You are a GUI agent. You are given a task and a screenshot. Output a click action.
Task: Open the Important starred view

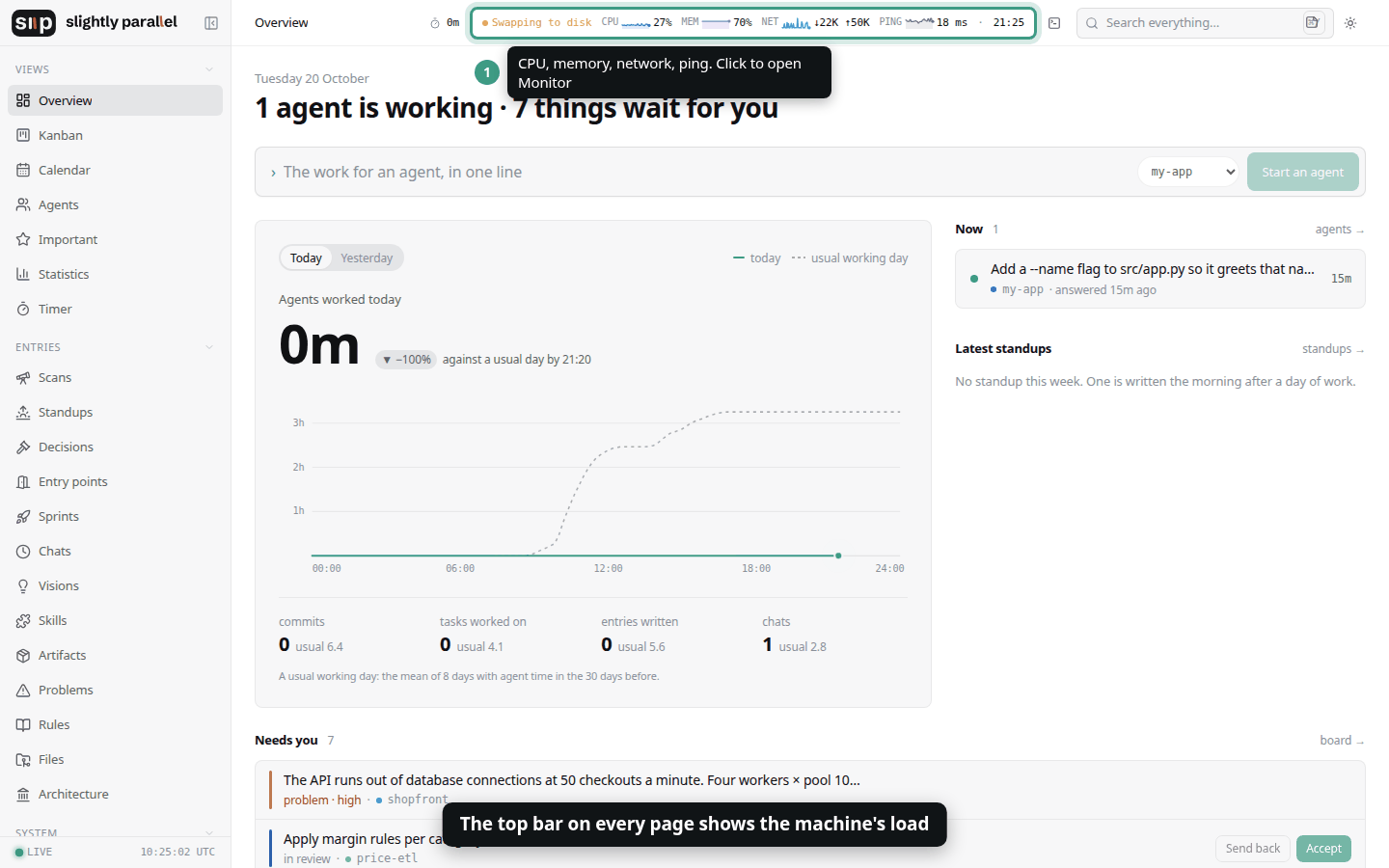(115, 239)
